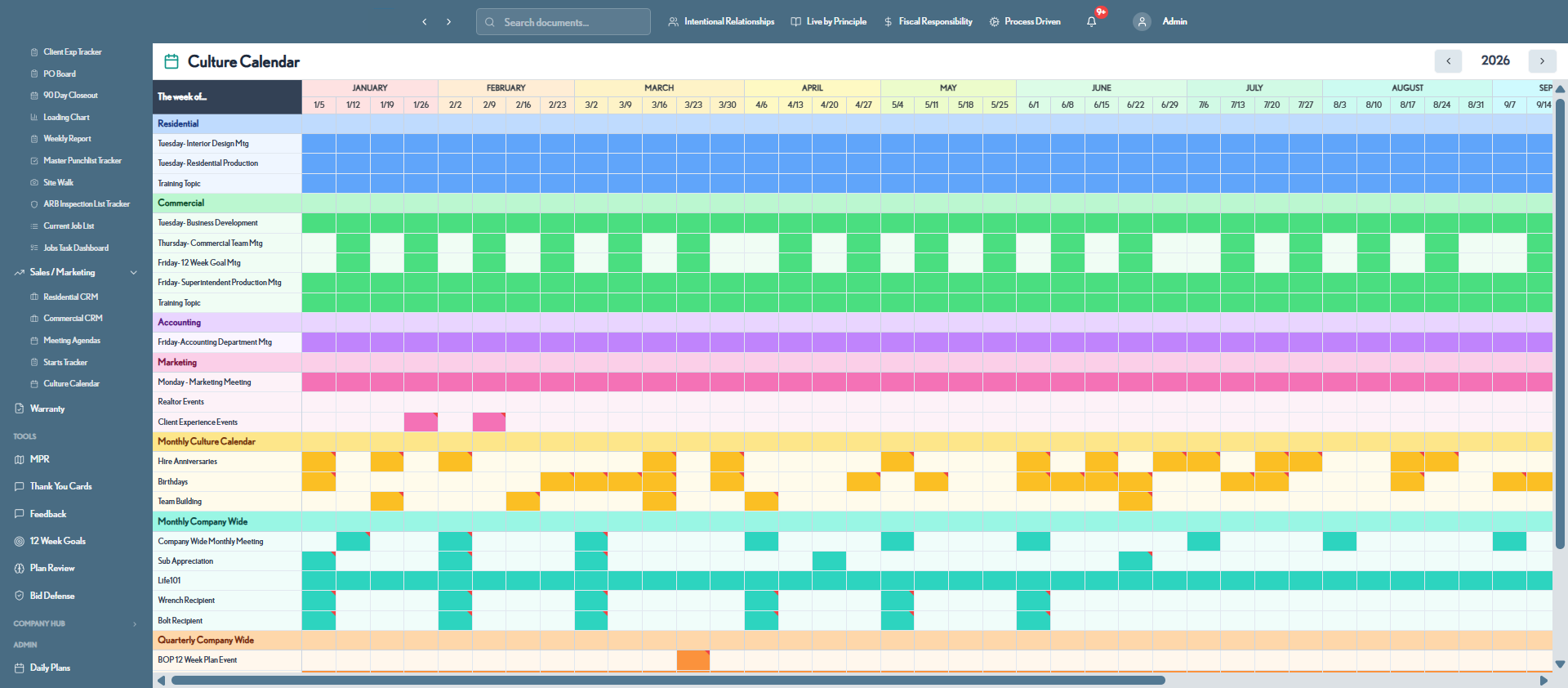Select the yellow Team Building cell for 1/19

tap(387, 502)
